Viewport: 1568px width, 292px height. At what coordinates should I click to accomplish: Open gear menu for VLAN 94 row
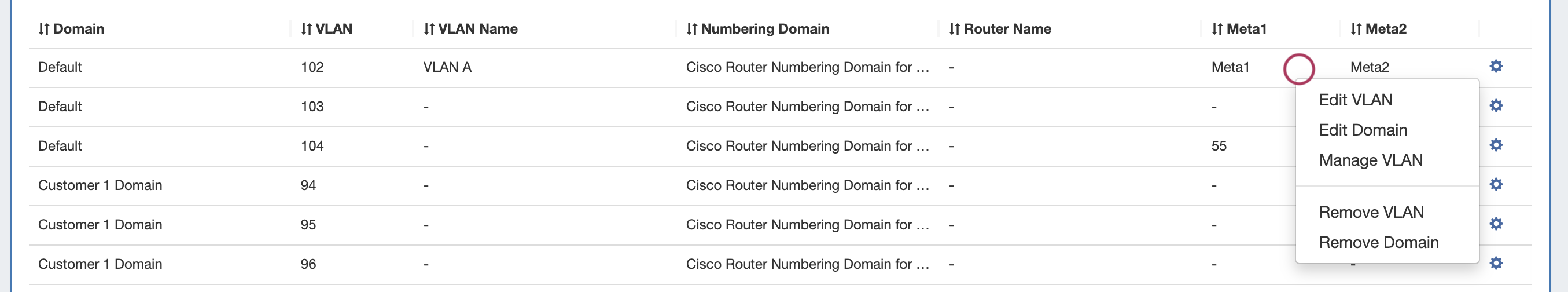(1496, 185)
